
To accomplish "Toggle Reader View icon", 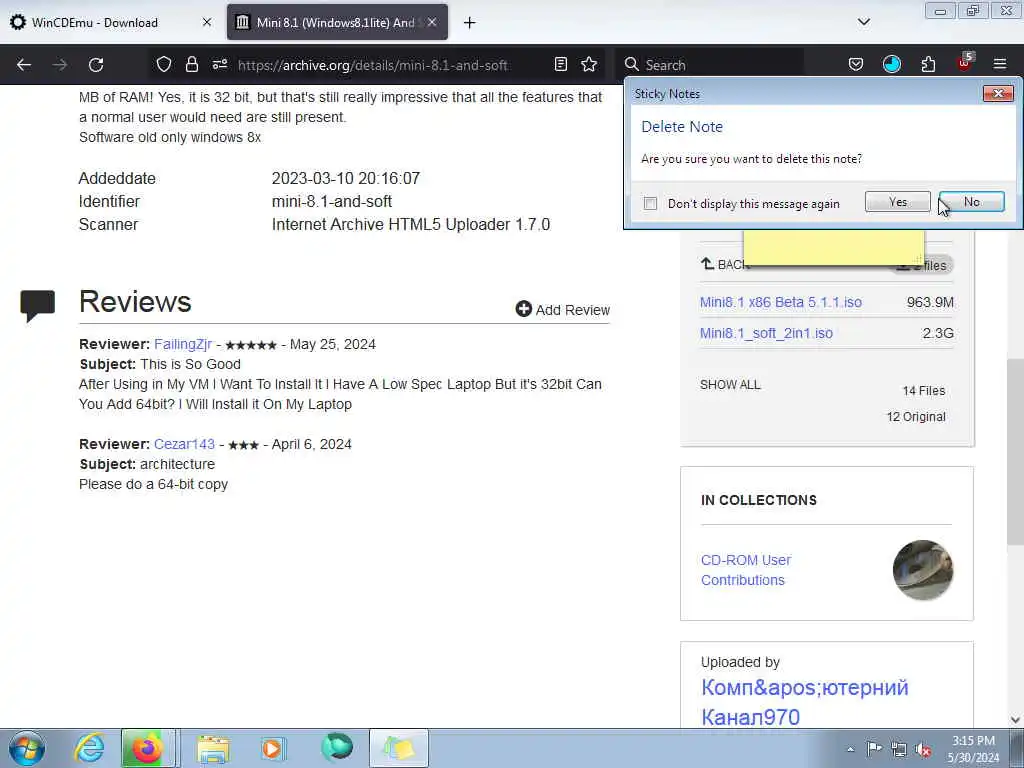I will tap(560, 64).
